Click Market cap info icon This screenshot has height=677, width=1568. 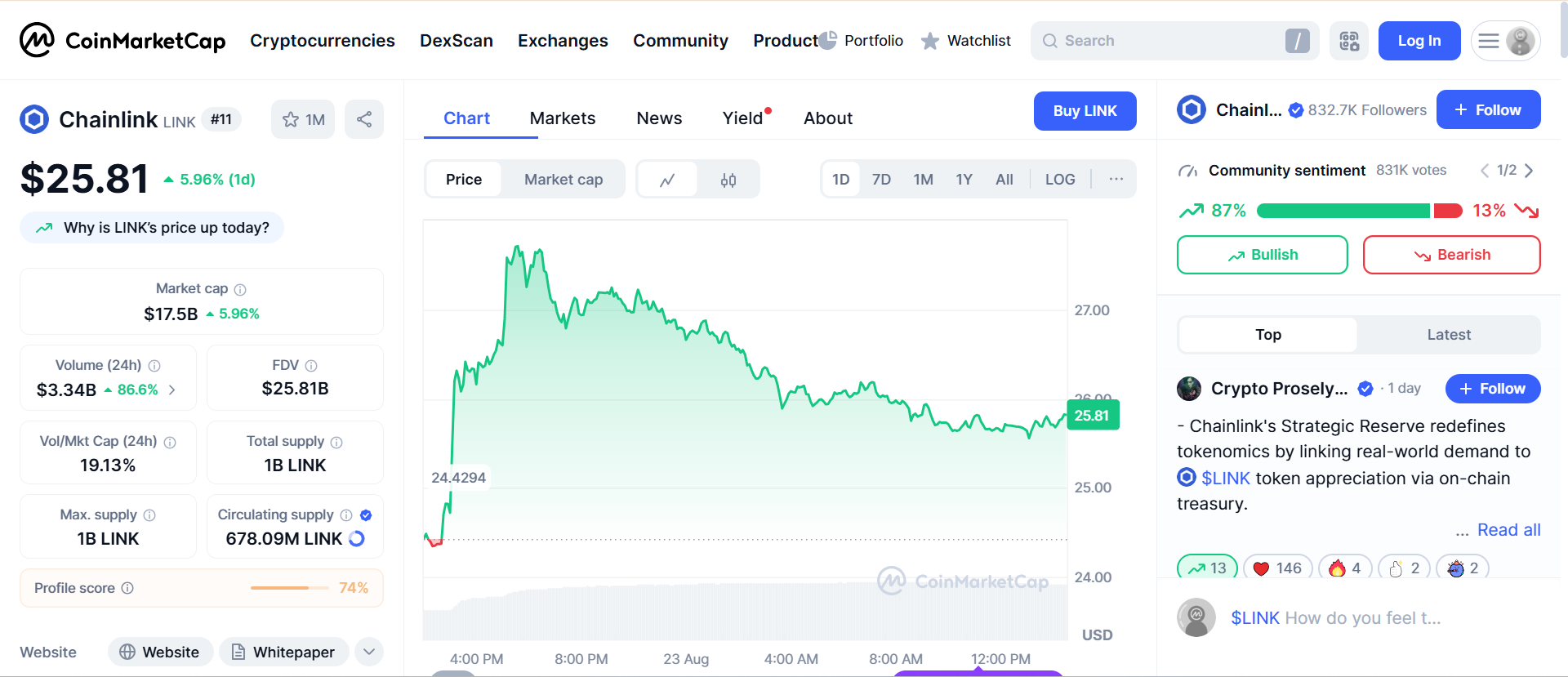(240, 289)
